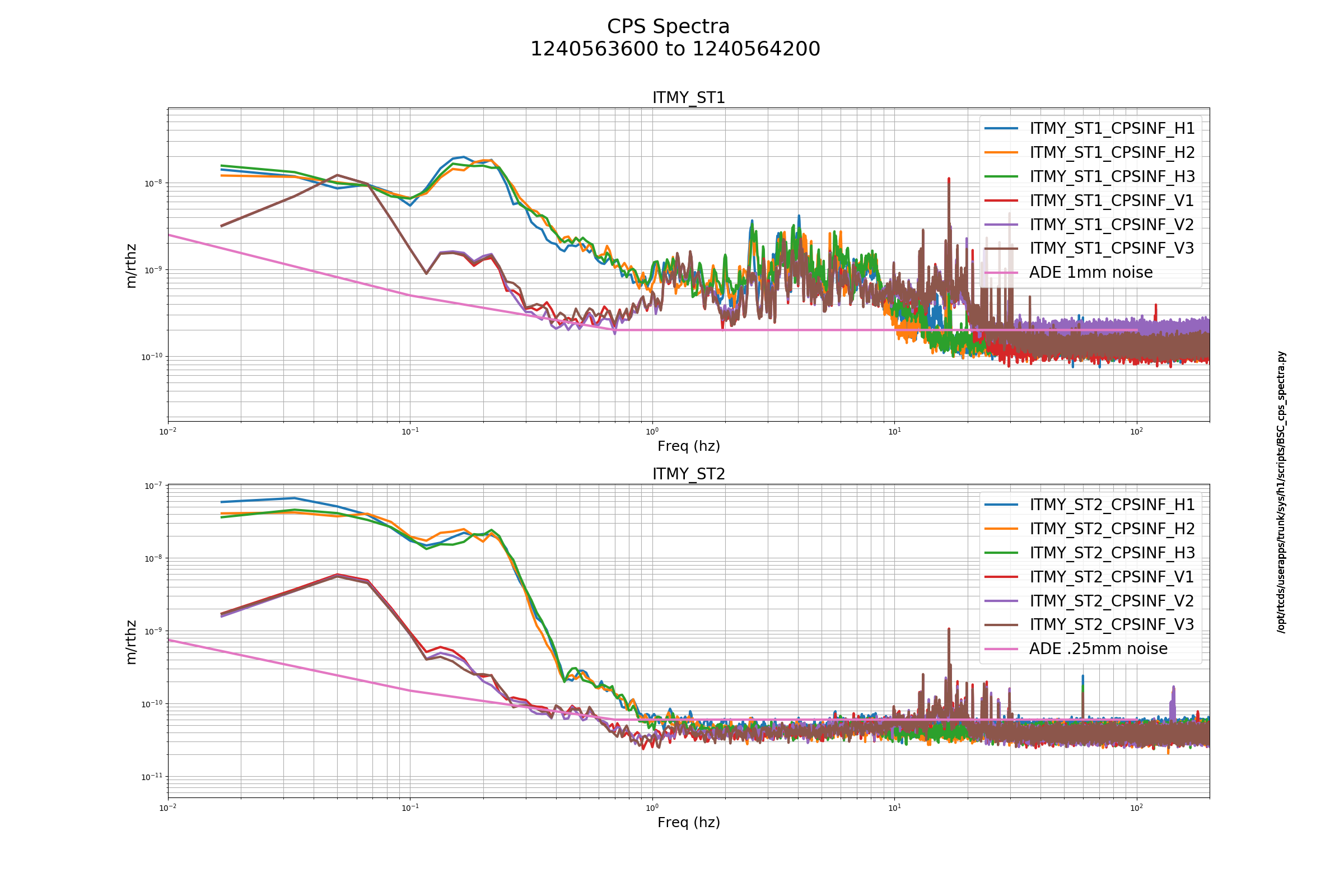Screen dimensions: 1344x896
Task: Click the 10⁻² x-axis tick label on ITMY_ST1
Action: pyautogui.click(x=168, y=431)
